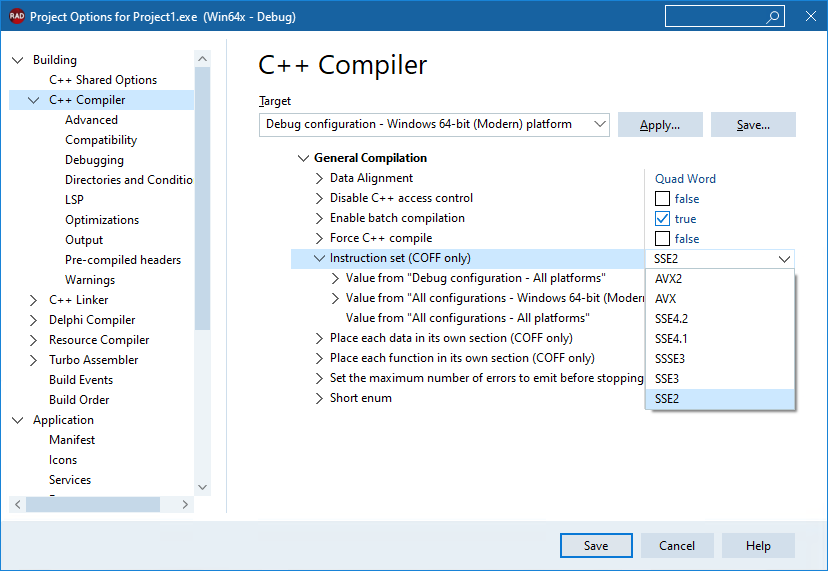Select the Advanced tree item
Viewport: 828px width, 571px height.
[x=91, y=120]
